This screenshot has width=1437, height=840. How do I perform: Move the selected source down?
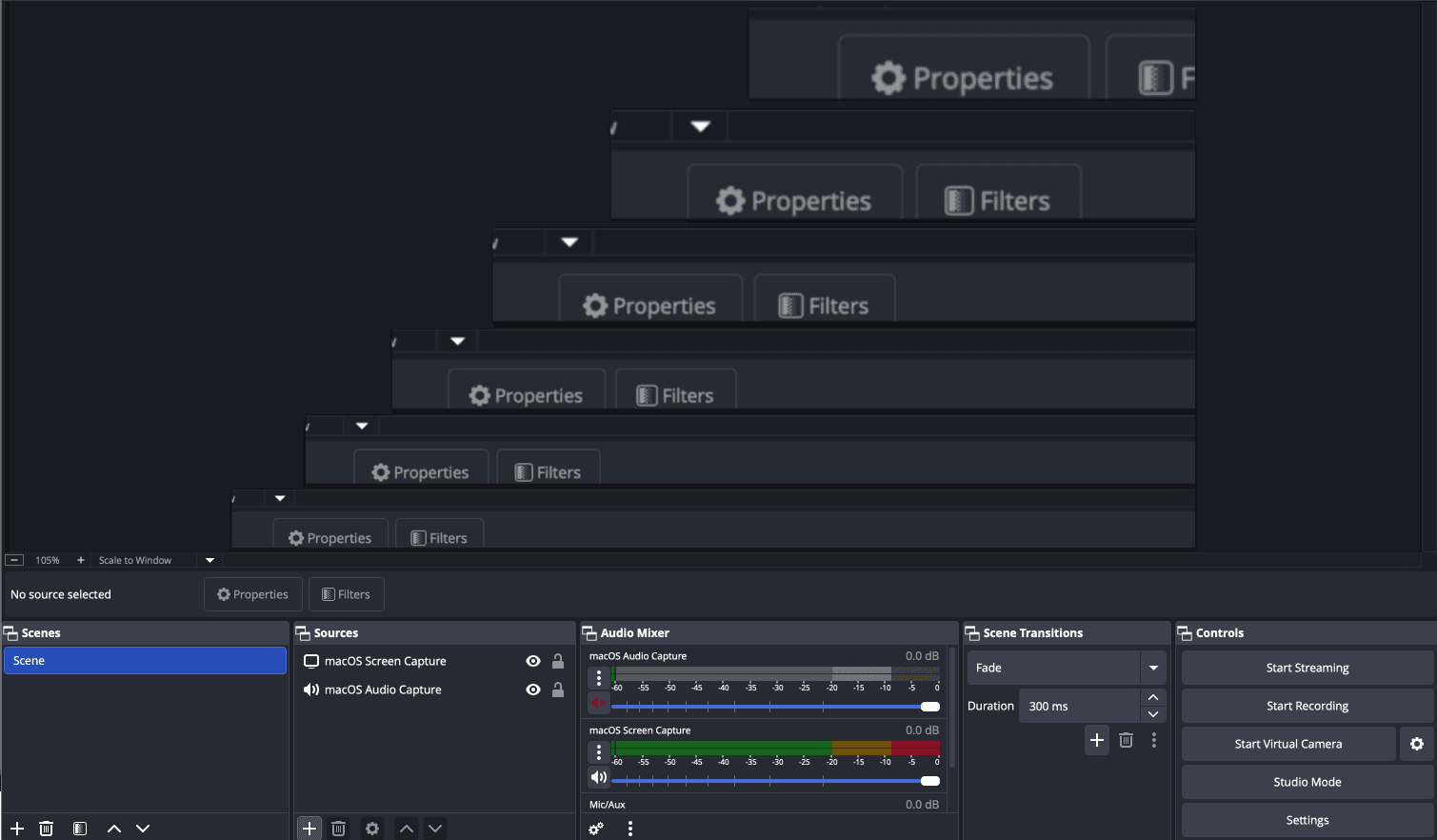click(435, 828)
